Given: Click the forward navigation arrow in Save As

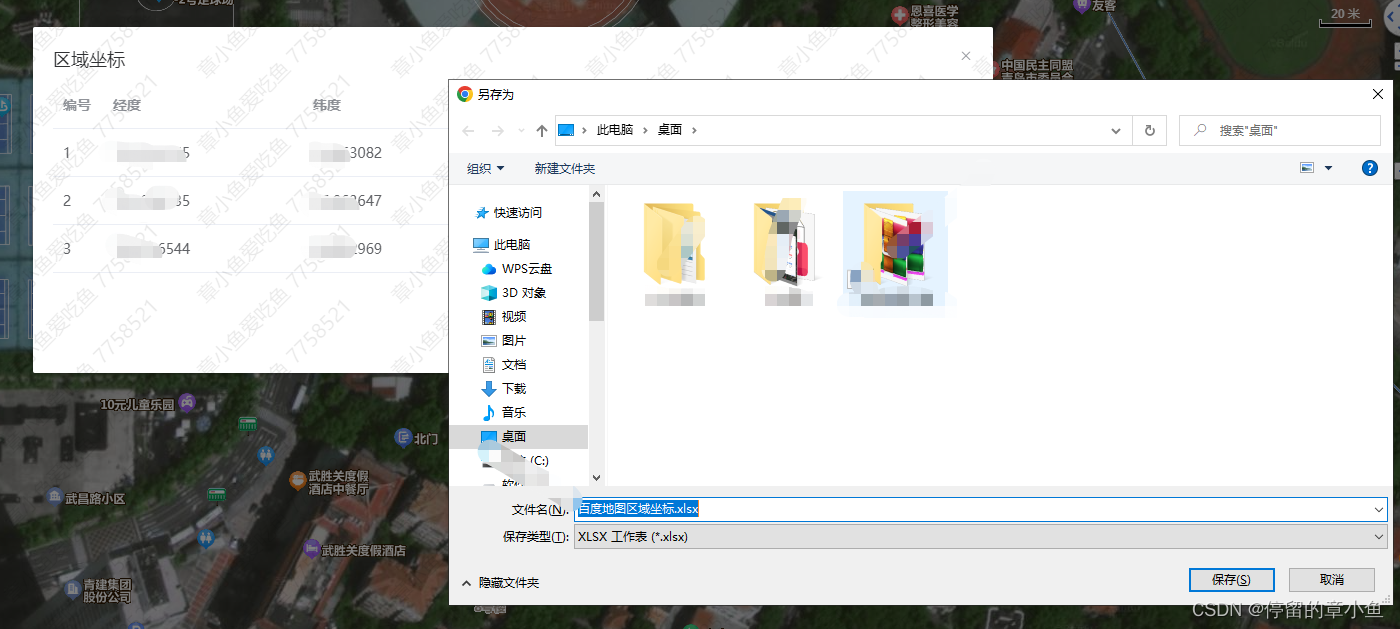Looking at the screenshot, I should [497, 130].
